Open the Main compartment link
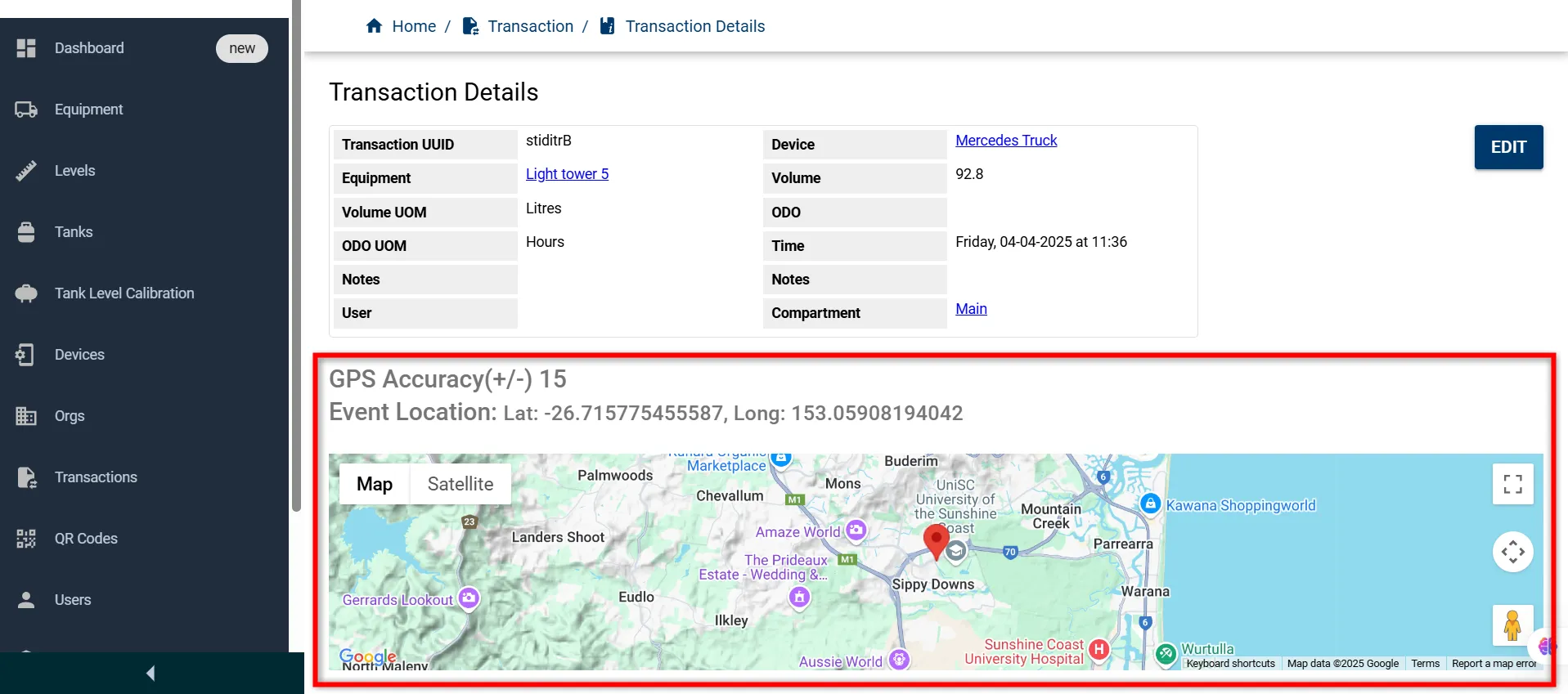Image resolution: width=1568 pixels, height=694 pixels. click(x=971, y=309)
